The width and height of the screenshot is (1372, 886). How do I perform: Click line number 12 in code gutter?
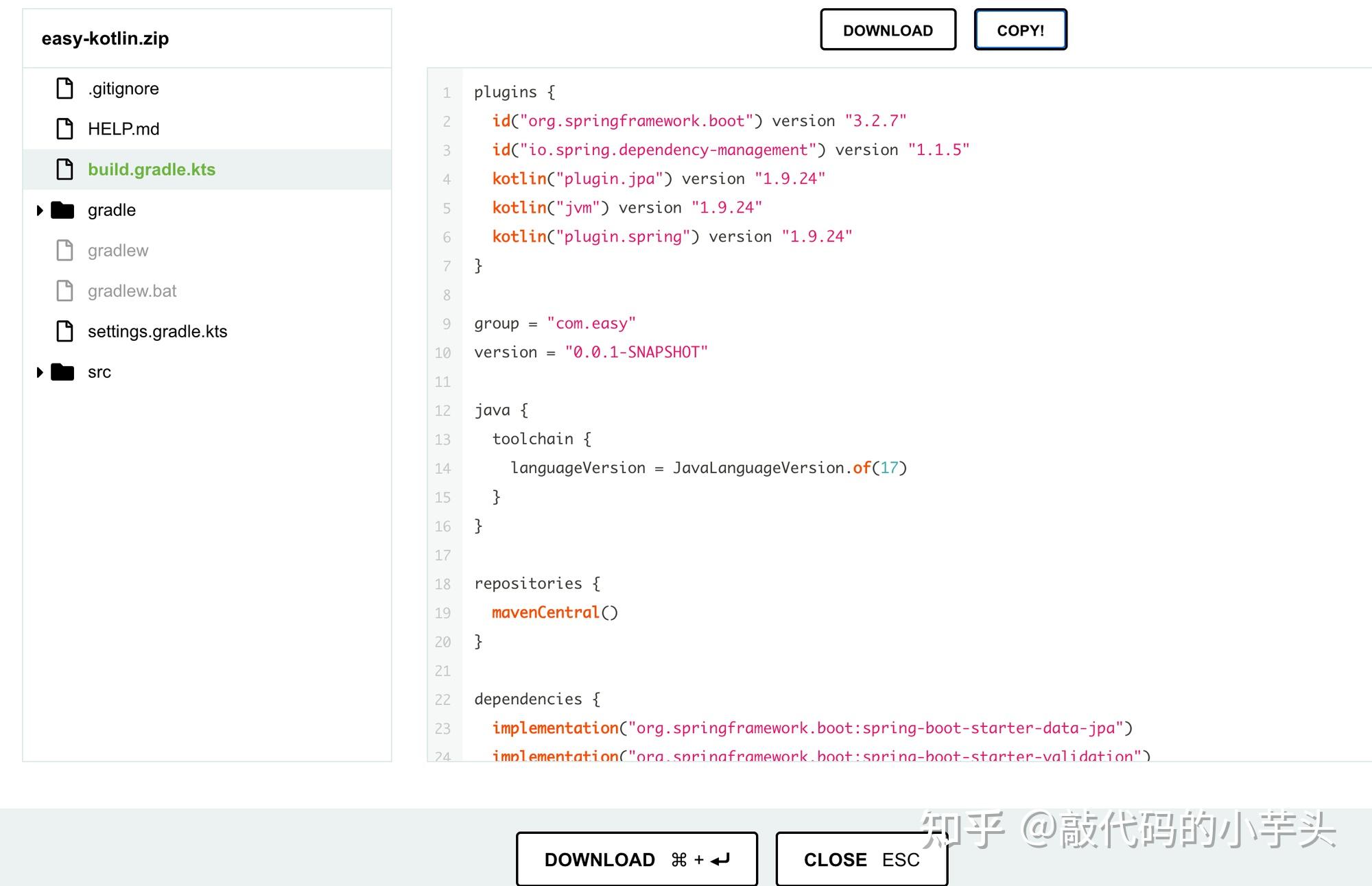point(442,411)
